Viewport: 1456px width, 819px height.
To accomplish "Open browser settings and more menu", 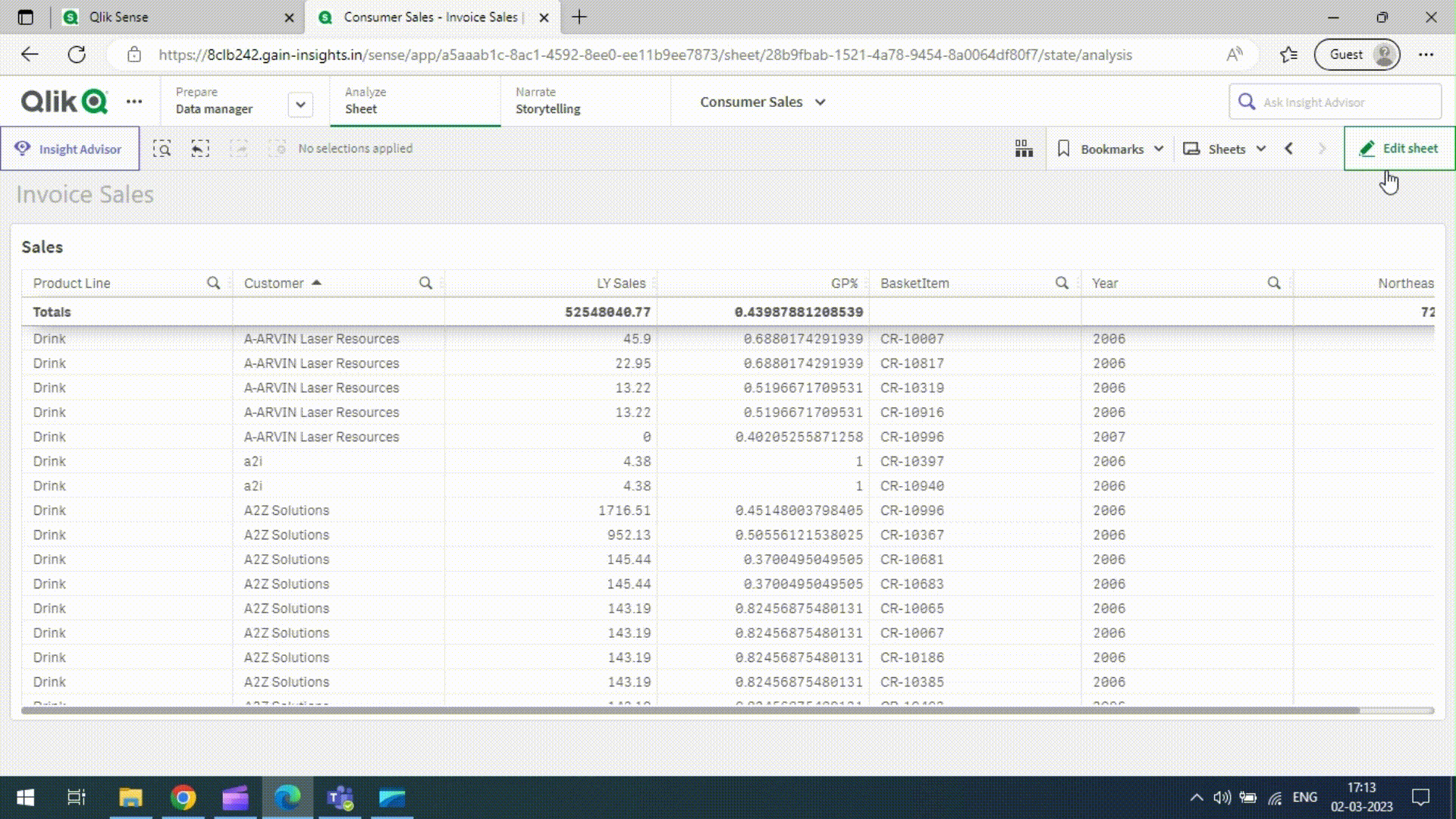I will (x=1426, y=55).
